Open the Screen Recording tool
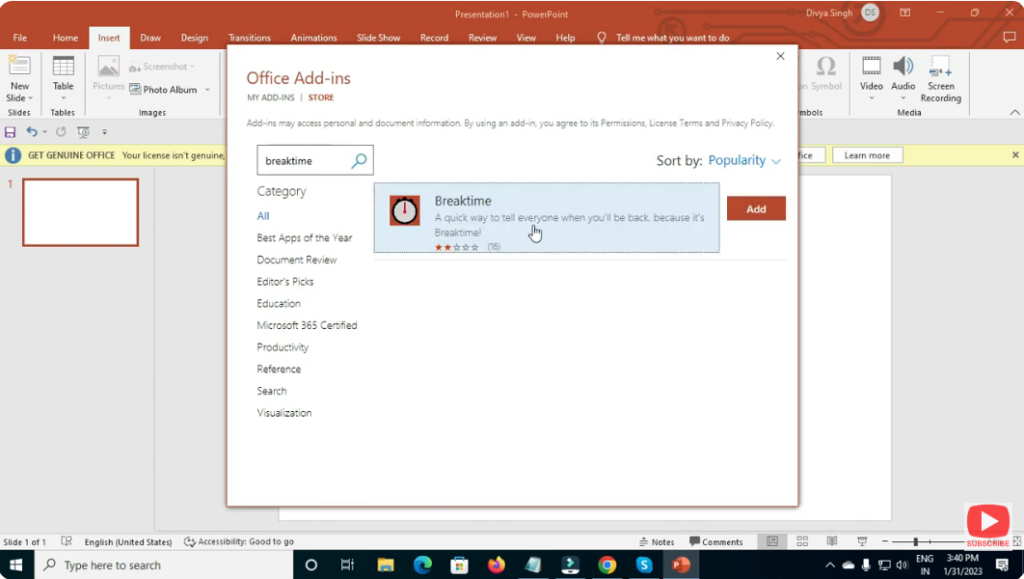The width and height of the screenshot is (1024, 579). click(940, 78)
